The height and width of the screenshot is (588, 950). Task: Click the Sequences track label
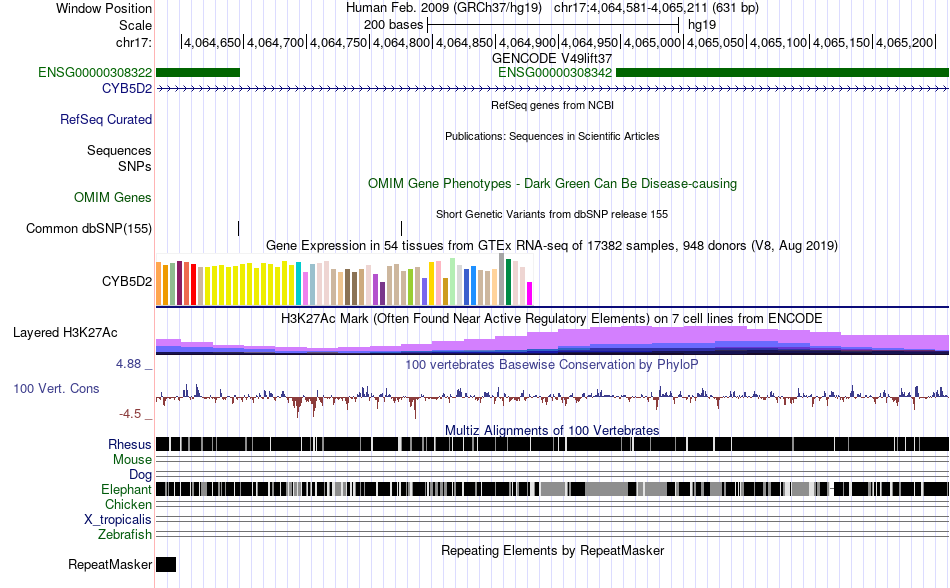coord(119,150)
